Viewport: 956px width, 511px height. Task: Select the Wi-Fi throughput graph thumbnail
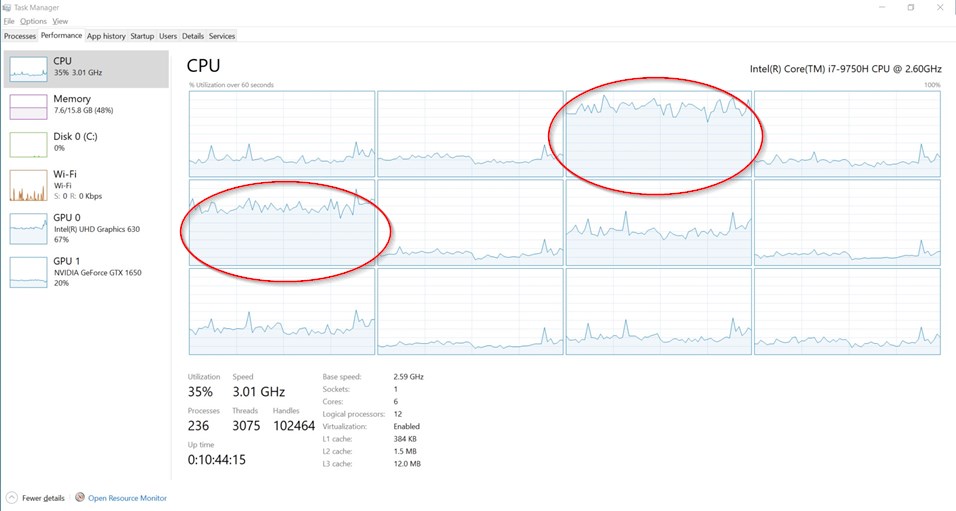[28, 185]
